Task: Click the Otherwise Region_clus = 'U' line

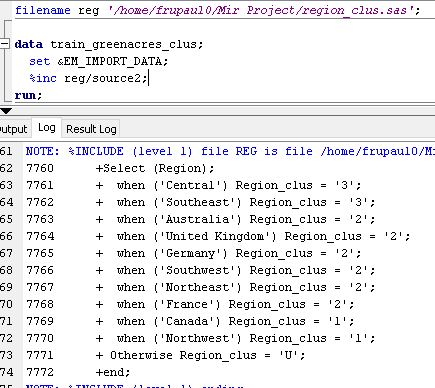Action: coord(200,355)
